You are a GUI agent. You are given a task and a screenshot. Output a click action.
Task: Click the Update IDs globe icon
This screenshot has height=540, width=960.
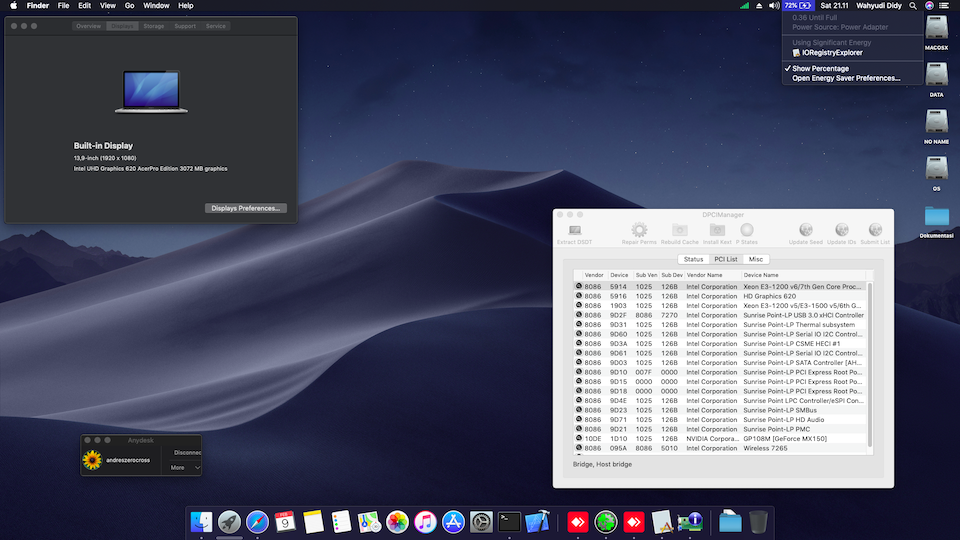point(842,230)
